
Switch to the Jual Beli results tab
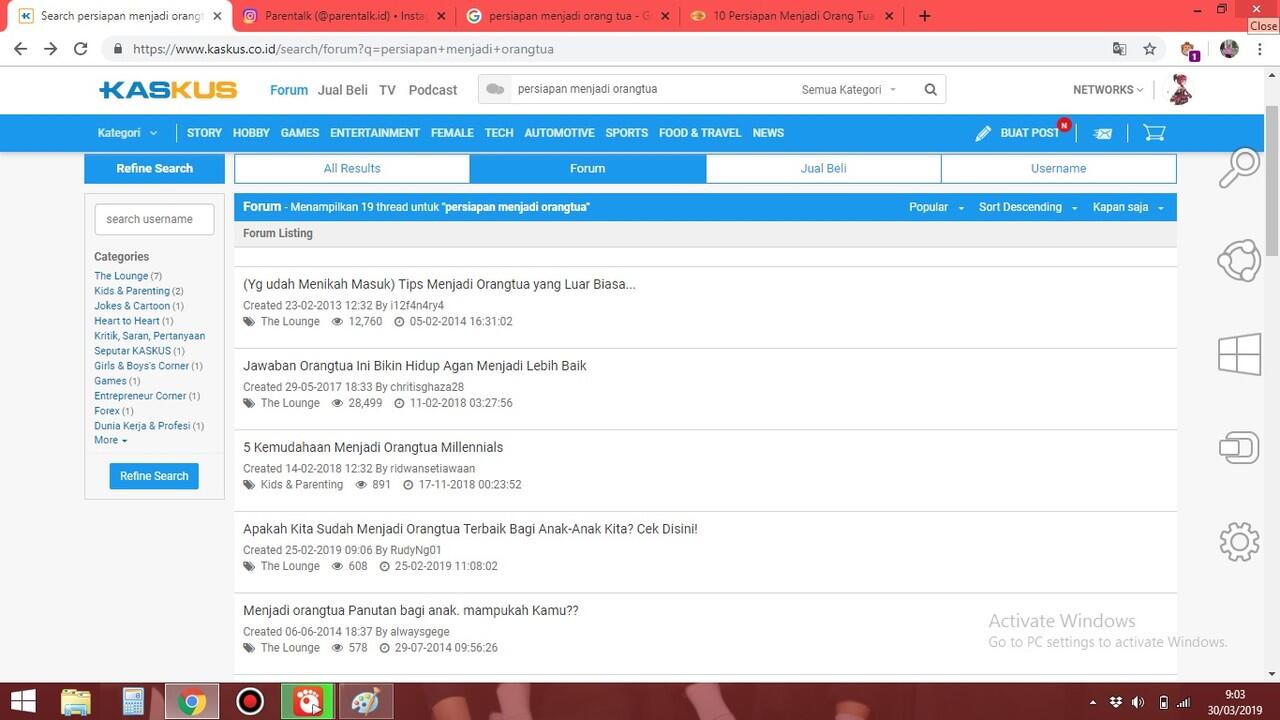tap(823, 169)
